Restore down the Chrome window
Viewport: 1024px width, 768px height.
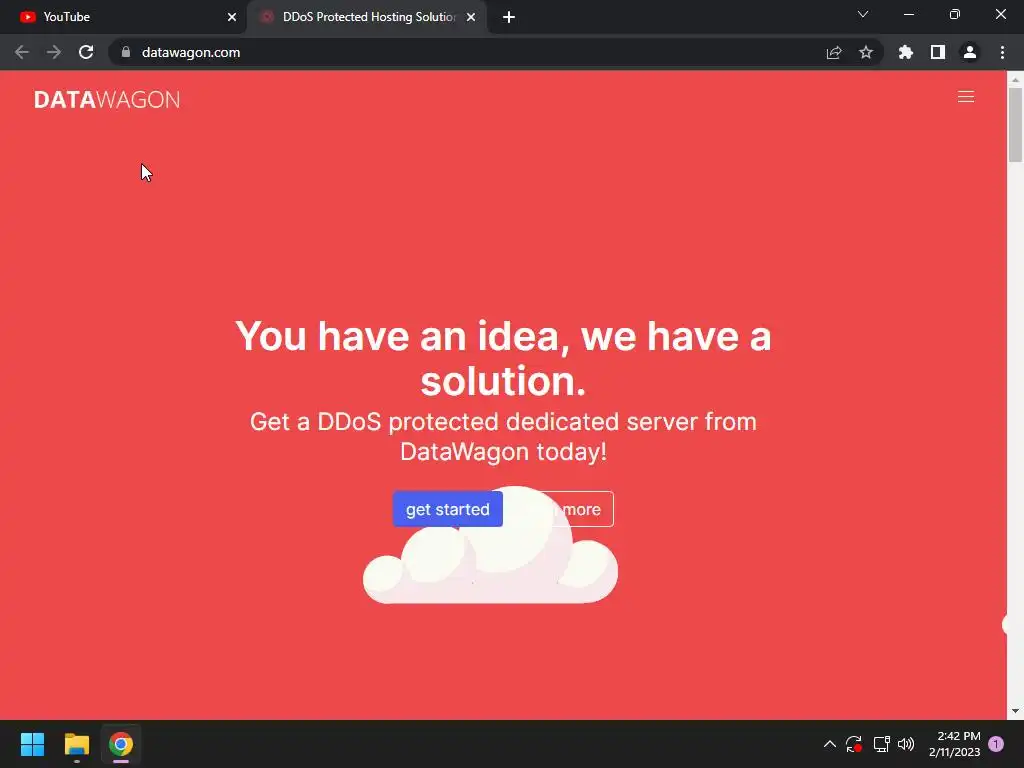point(955,14)
